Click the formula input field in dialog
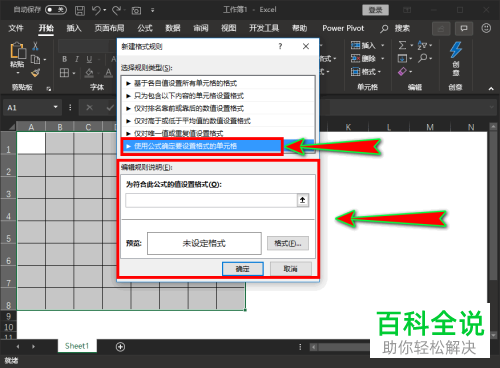The image size is (500, 368). coord(211,200)
